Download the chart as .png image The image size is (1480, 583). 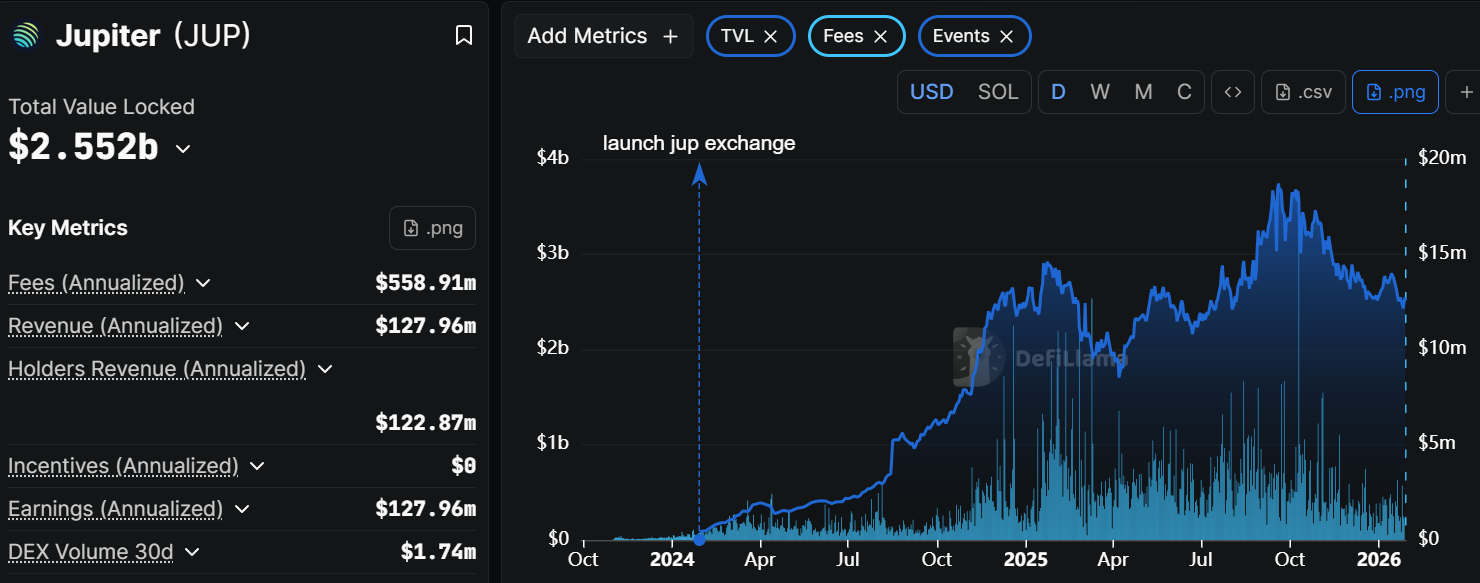1395,92
